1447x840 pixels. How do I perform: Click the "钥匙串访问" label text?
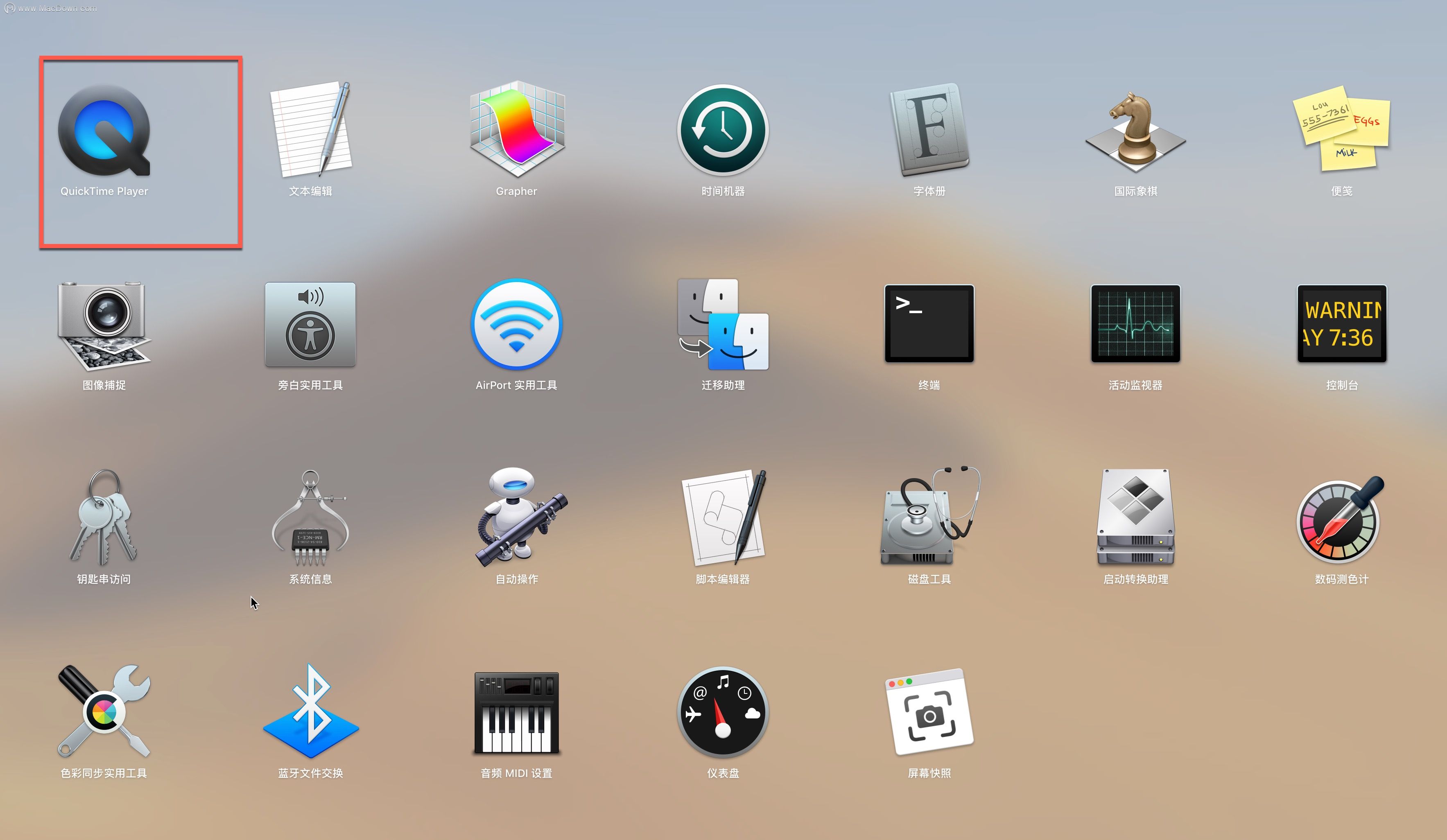104,579
